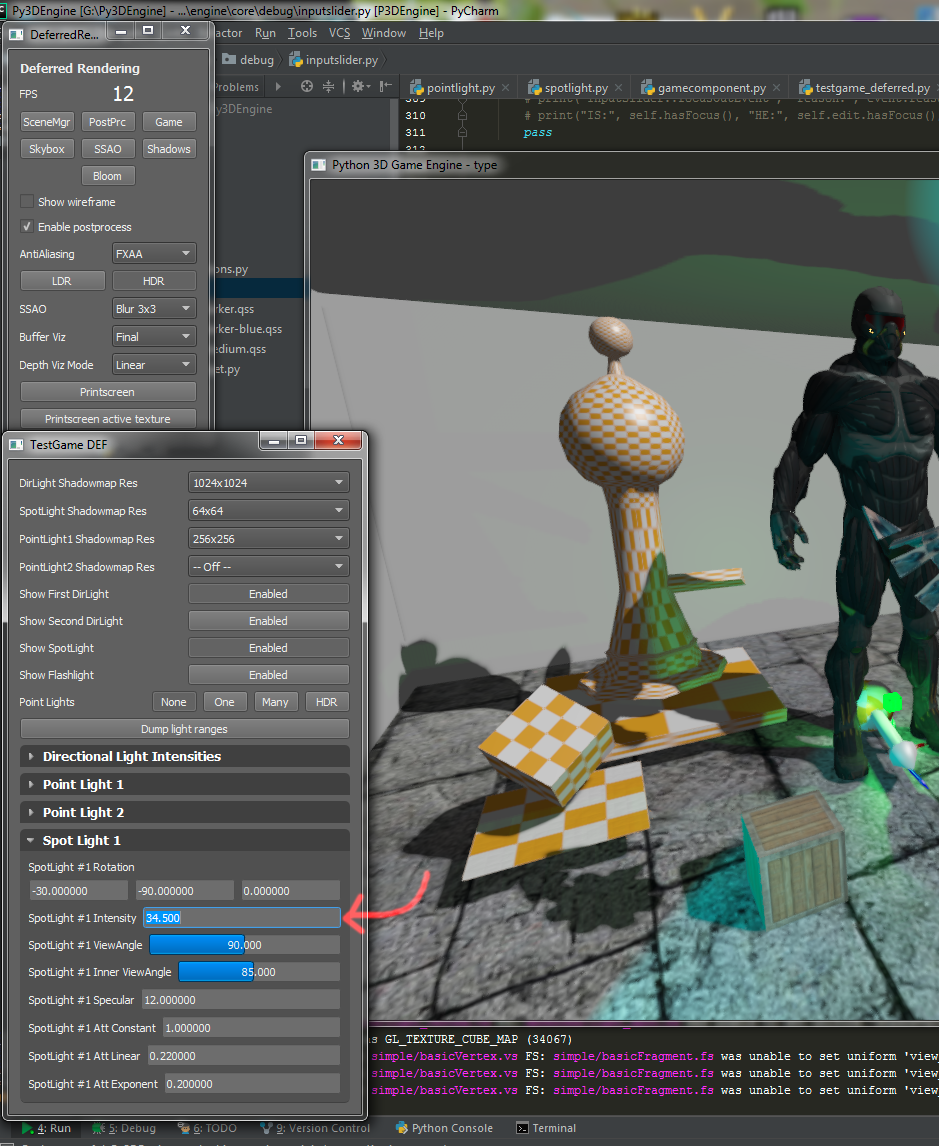Toggle Show SpotLight Enabled button
Image resolution: width=939 pixels, height=1146 pixels.
(268, 648)
